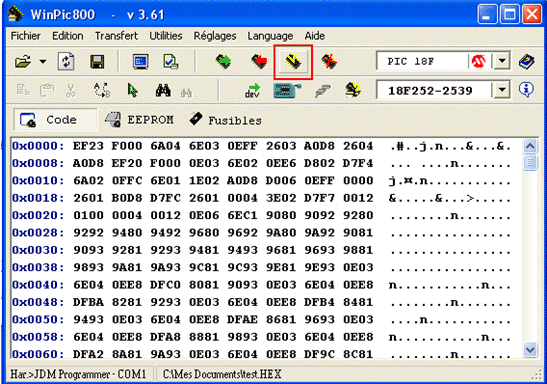
Task: Open the Utilities menu
Action: point(166,36)
